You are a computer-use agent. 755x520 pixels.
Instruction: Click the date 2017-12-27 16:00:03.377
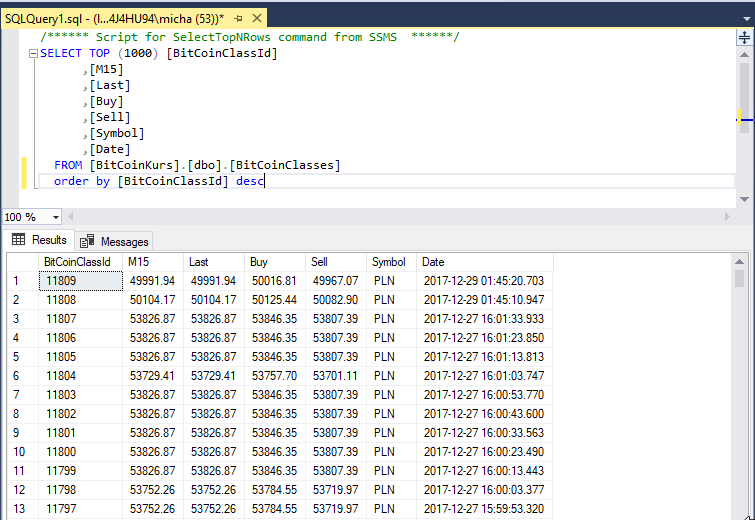(x=485, y=490)
